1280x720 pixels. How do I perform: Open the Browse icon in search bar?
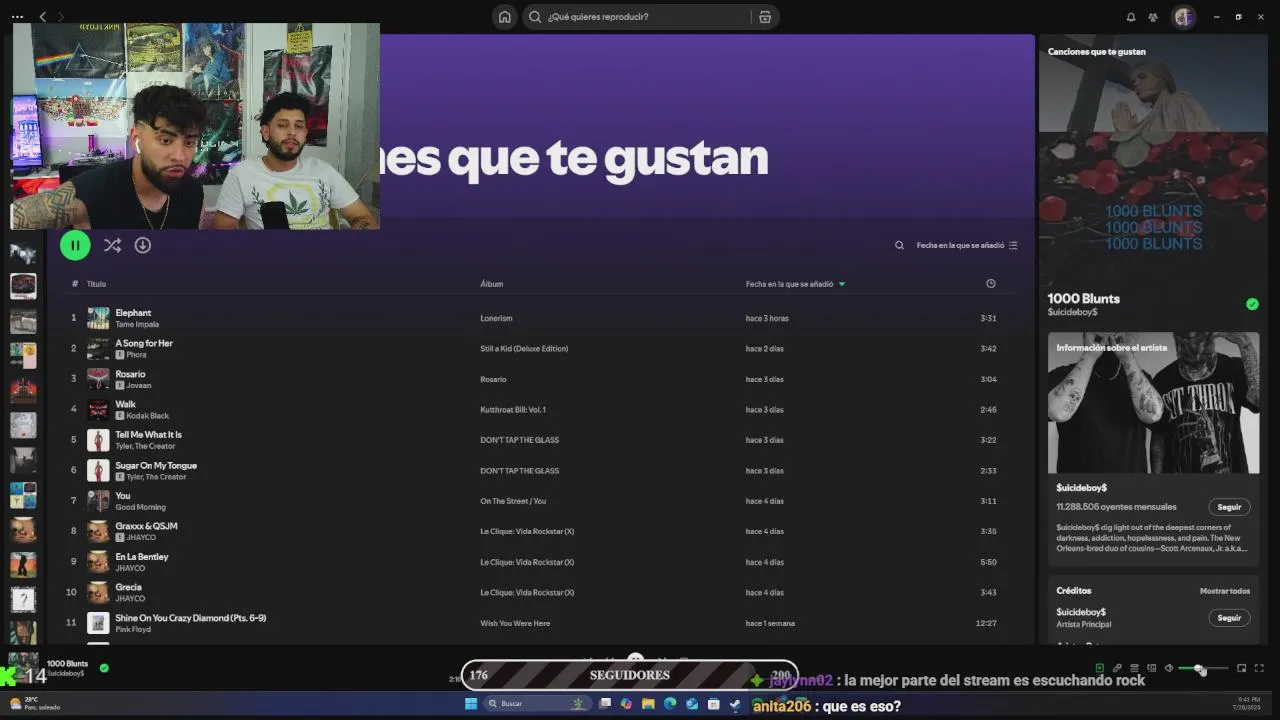[x=765, y=17]
